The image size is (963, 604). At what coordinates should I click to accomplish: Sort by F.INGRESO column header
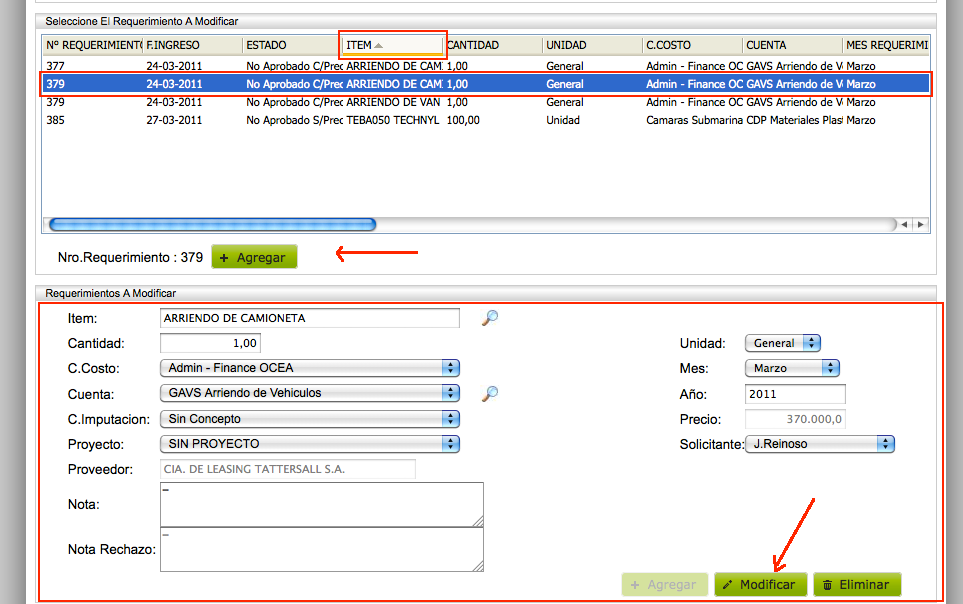(x=192, y=45)
